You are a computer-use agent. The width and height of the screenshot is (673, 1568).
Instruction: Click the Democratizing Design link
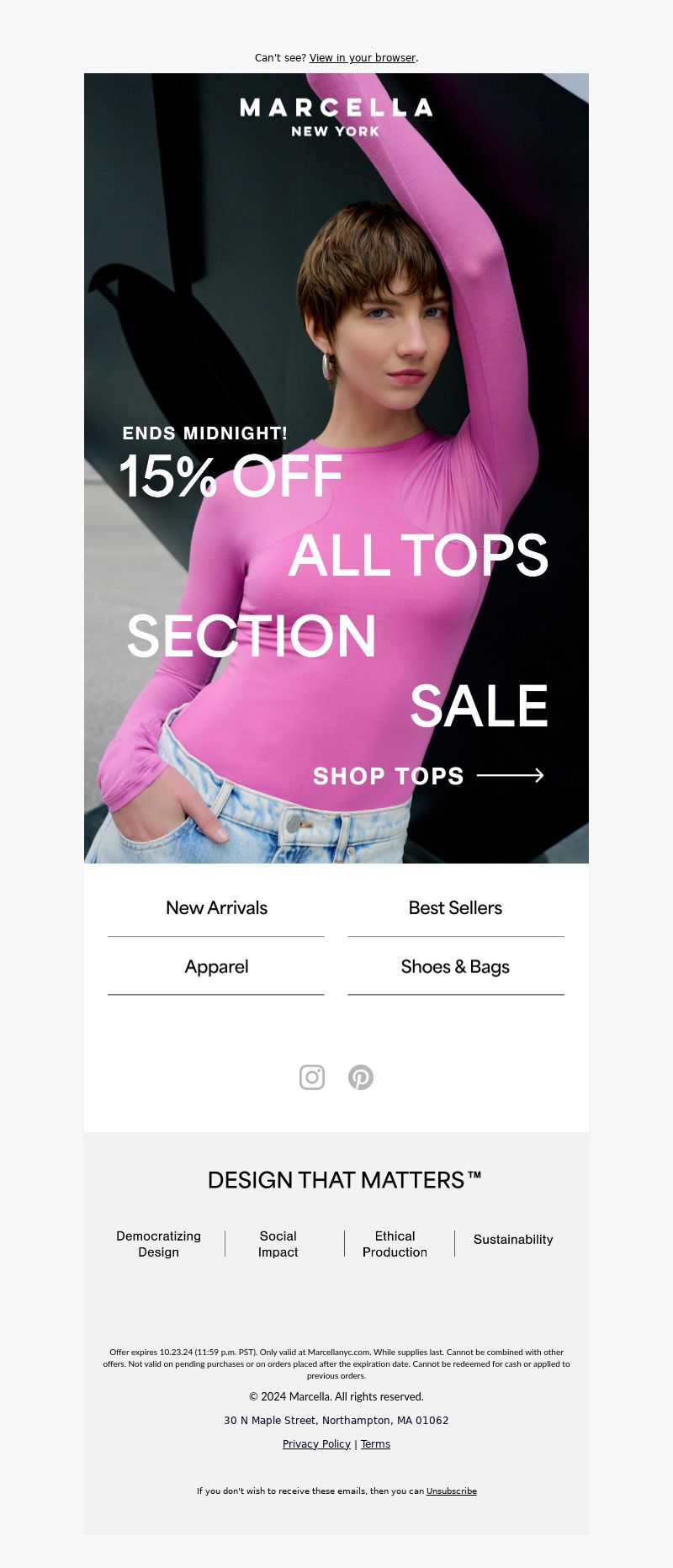(158, 1244)
